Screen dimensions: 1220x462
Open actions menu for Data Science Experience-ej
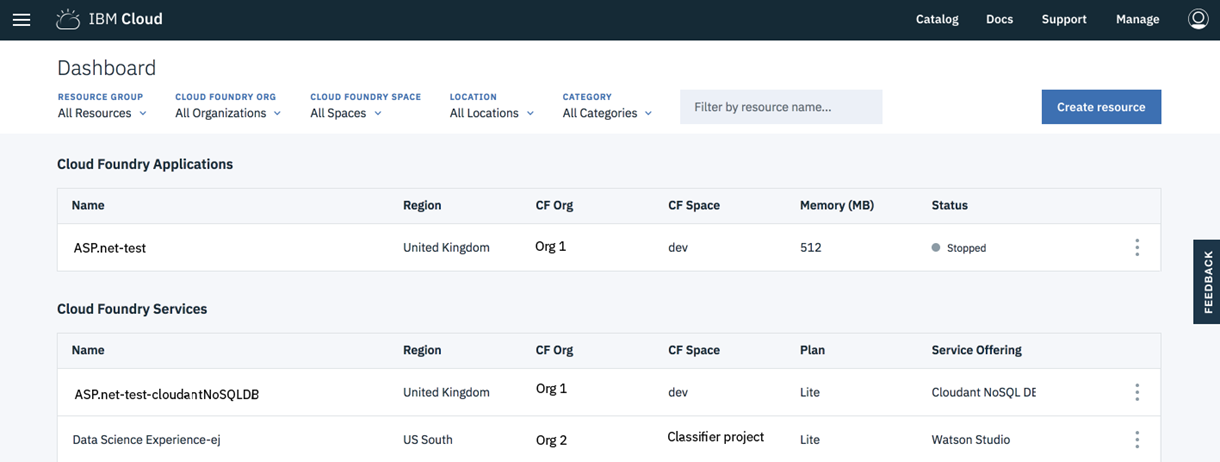(1136, 439)
